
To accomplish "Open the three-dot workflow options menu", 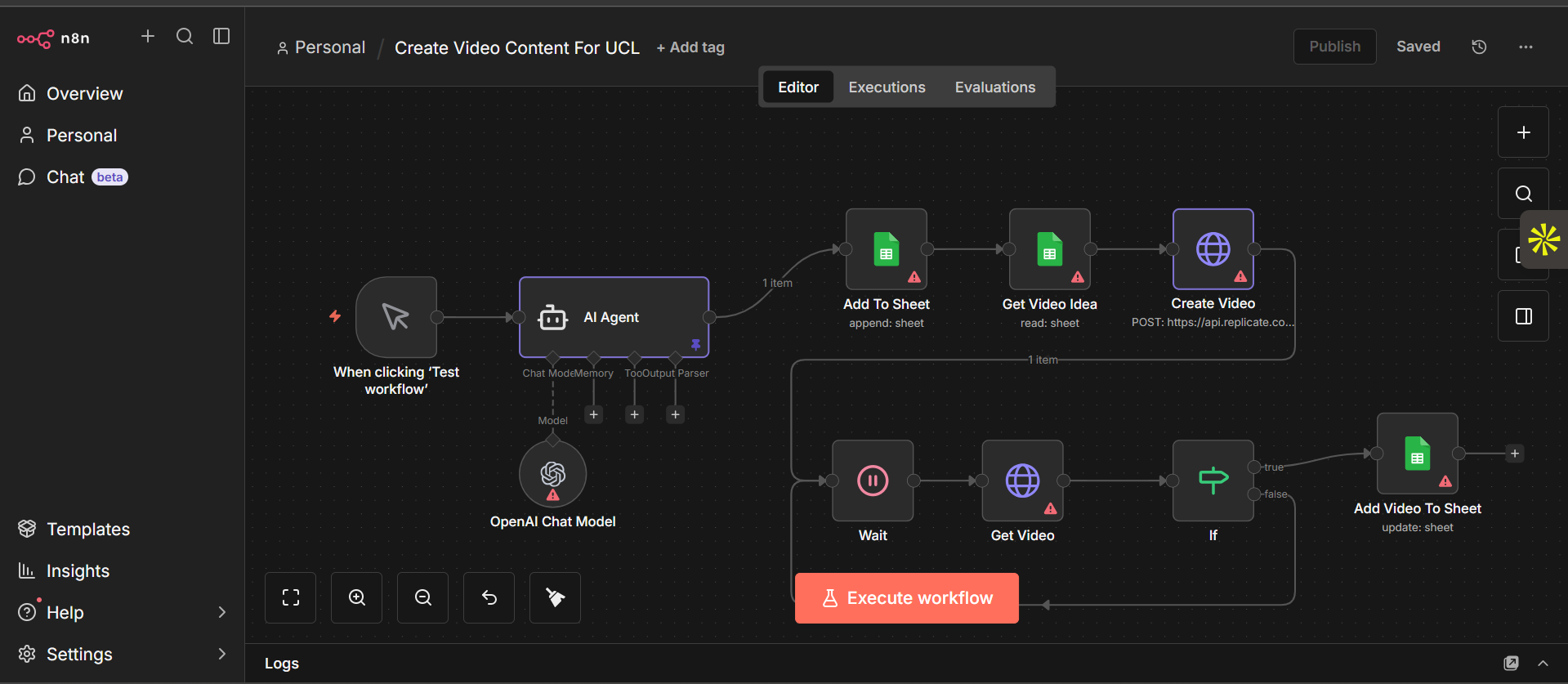I will click(x=1526, y=47).
